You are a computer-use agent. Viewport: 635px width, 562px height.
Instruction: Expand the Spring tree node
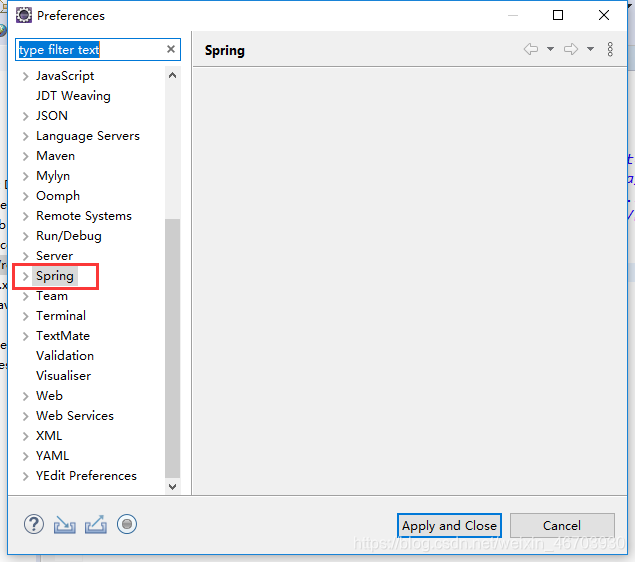pyautogui.click(x=26, y=276)
